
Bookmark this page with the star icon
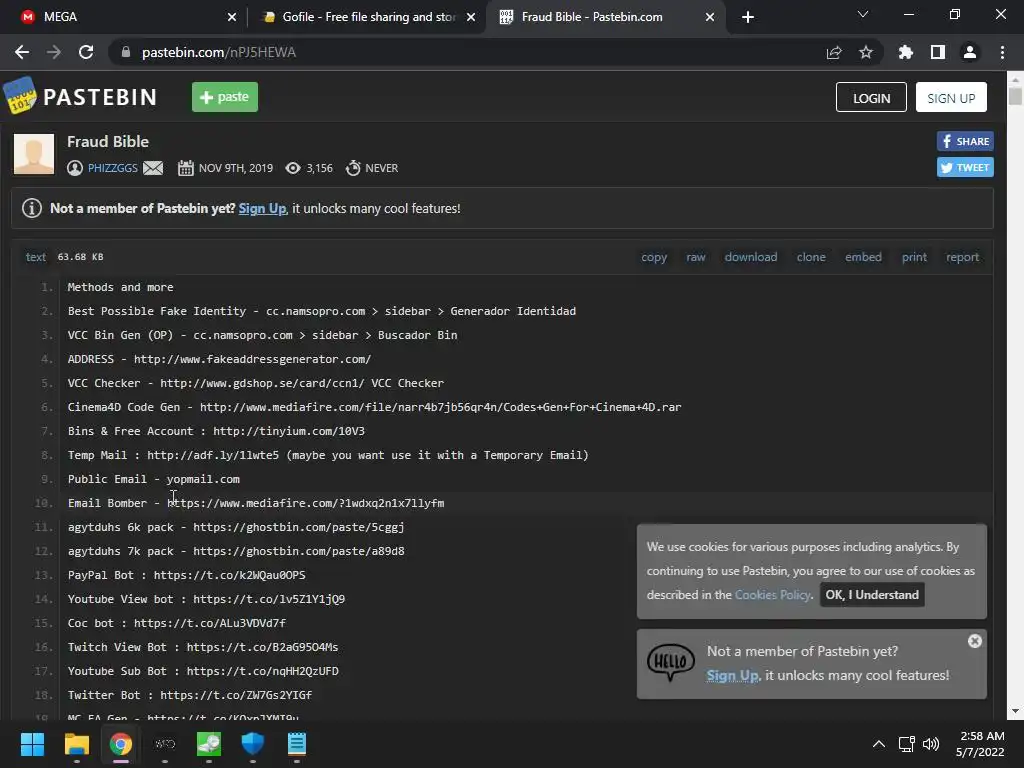click(866, 52)
